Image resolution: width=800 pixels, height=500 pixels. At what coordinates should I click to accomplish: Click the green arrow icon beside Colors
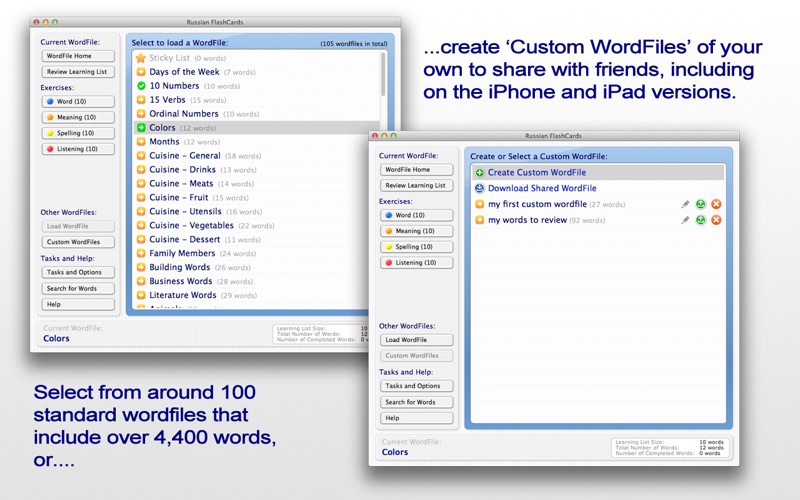coord(141,128)
